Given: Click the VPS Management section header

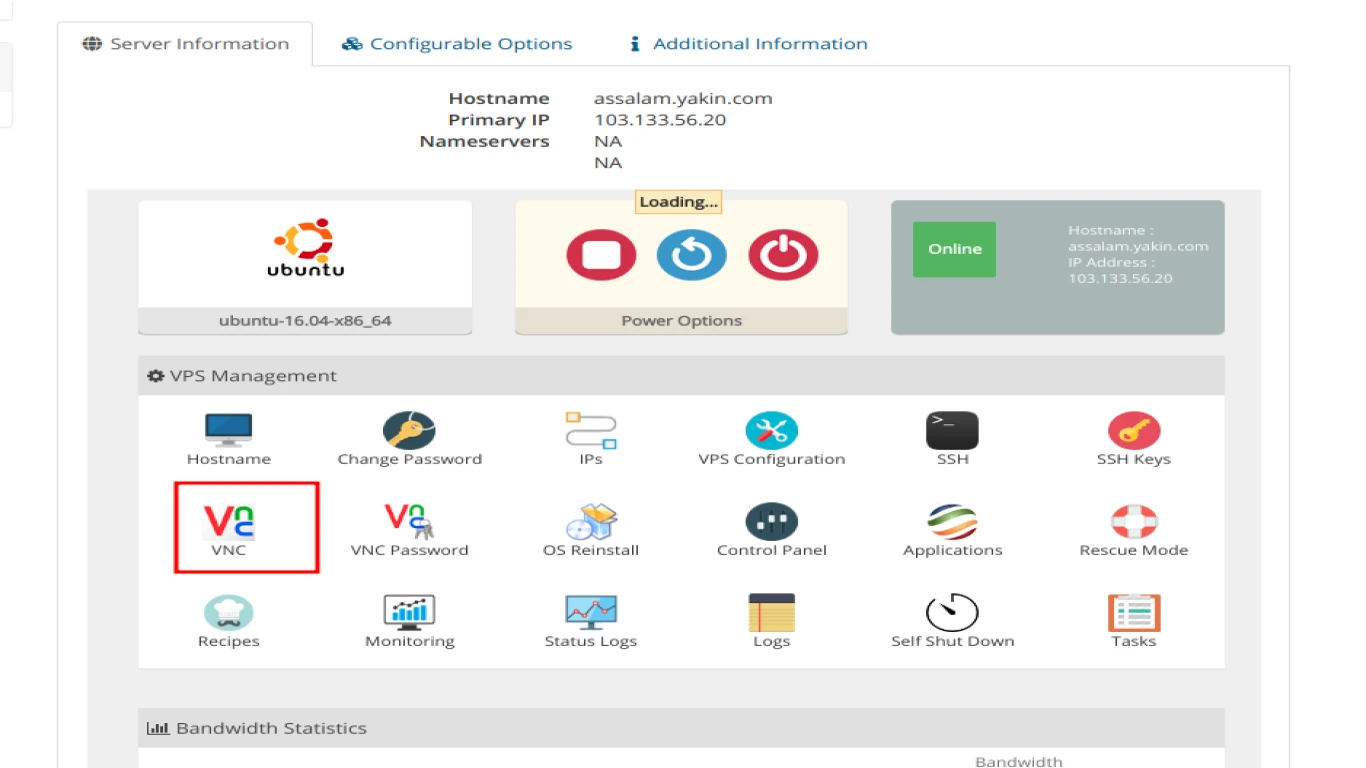Looking at the screenshot, I should pos(681,376).
